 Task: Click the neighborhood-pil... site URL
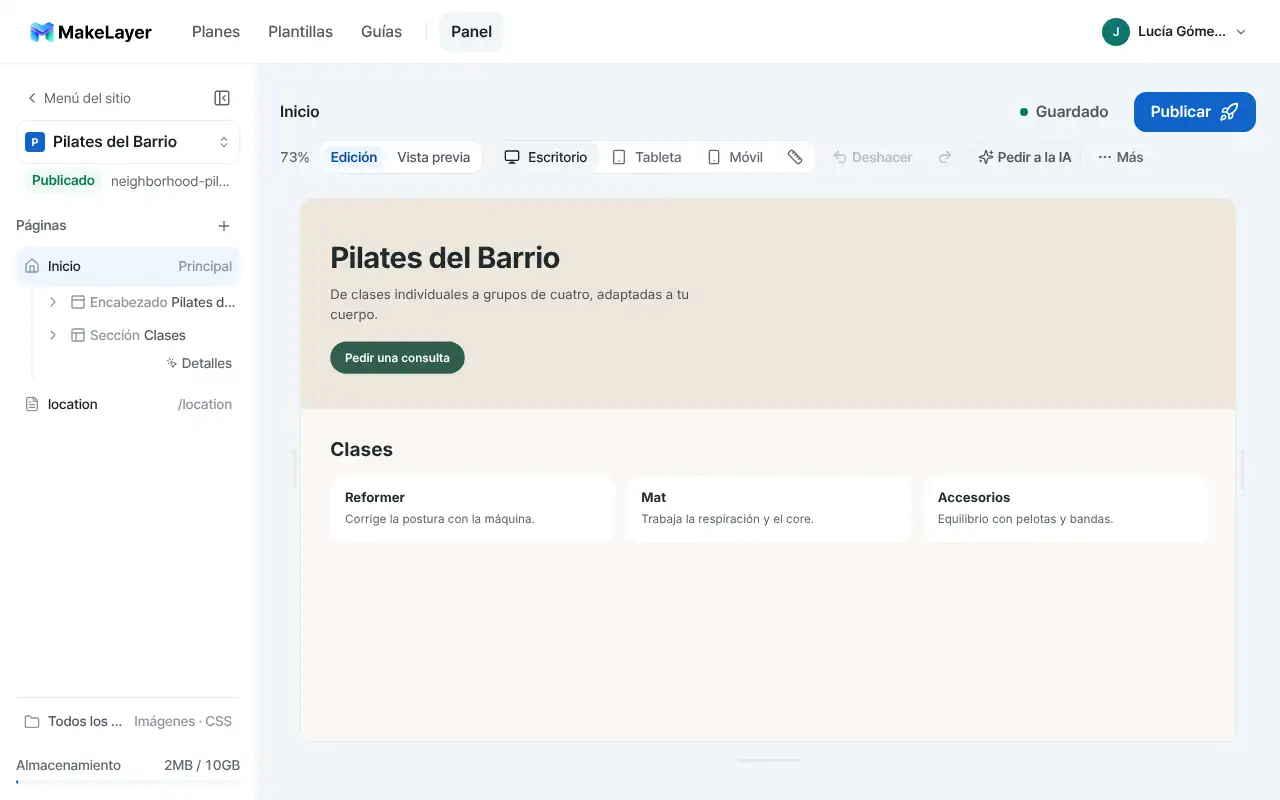[x=170, y=182]
